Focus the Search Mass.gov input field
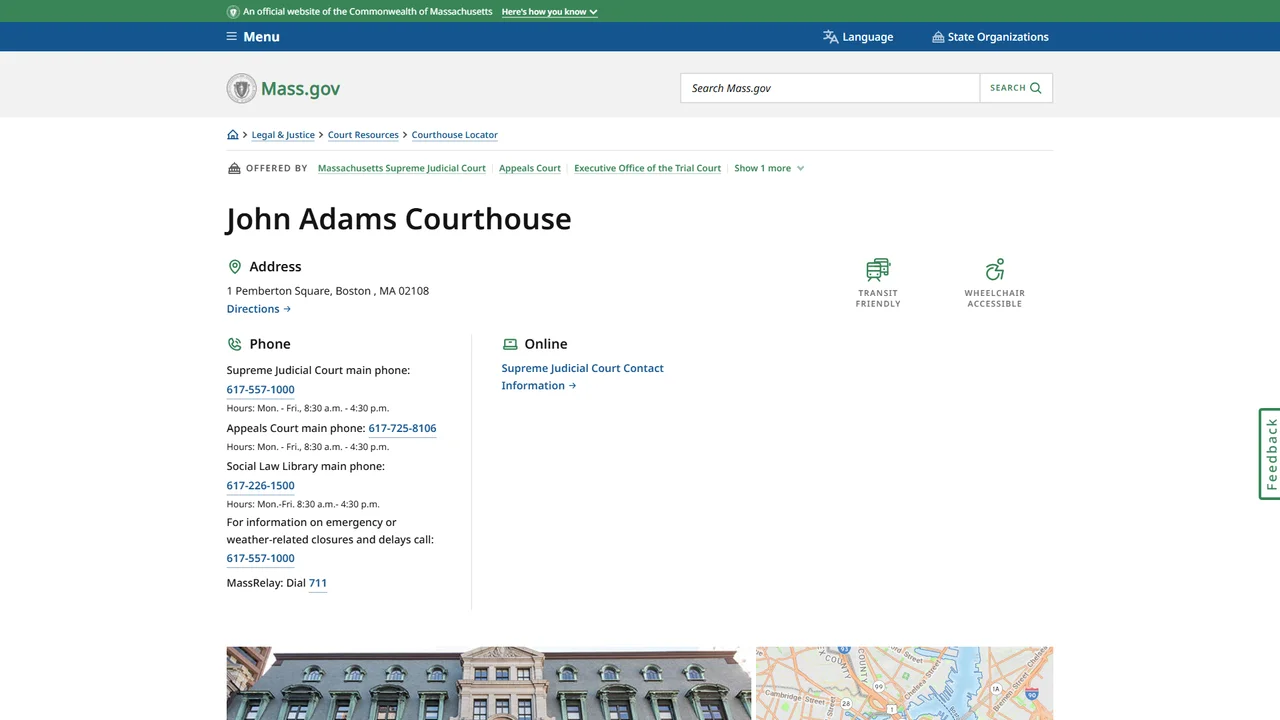Screen dimensions: 1280x720 [830, 88]
